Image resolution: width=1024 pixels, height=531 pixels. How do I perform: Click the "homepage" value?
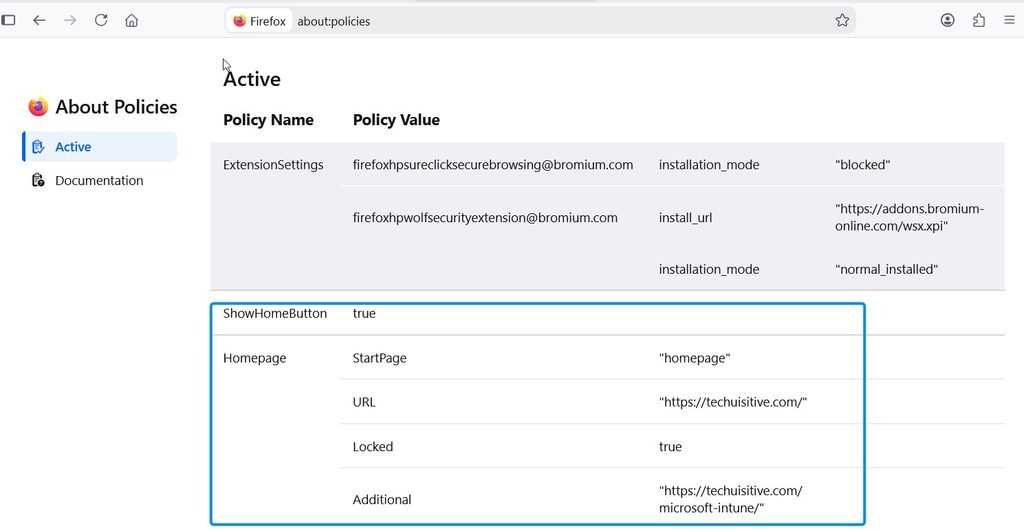click(694, 358)
